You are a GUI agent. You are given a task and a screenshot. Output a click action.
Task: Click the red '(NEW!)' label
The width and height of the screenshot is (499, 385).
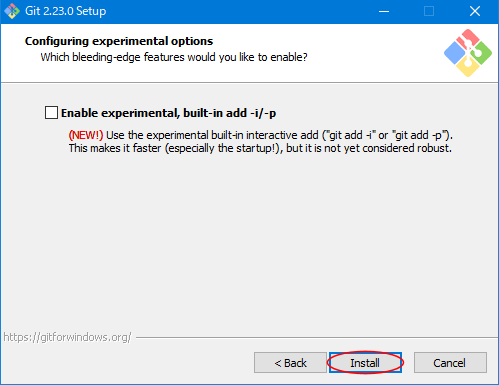(x=86, y=135)
